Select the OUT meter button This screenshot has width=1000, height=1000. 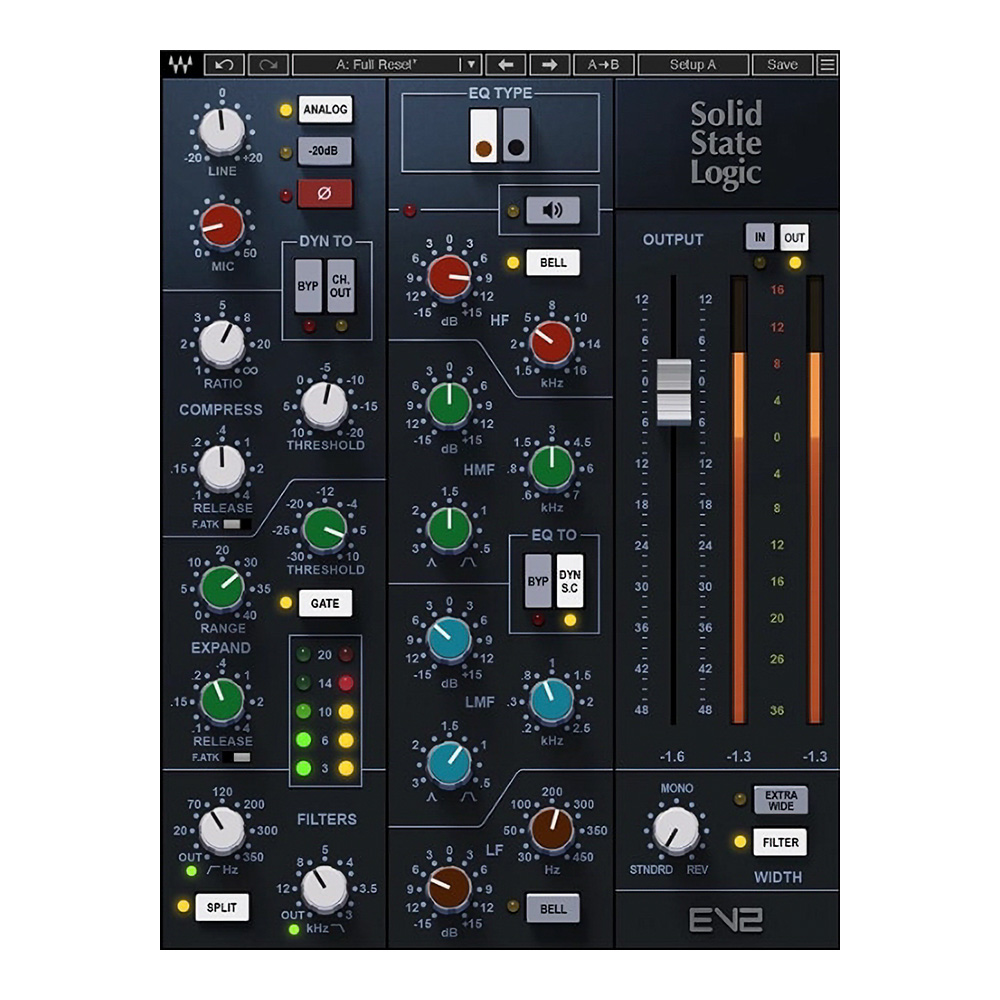pos(794,237)
